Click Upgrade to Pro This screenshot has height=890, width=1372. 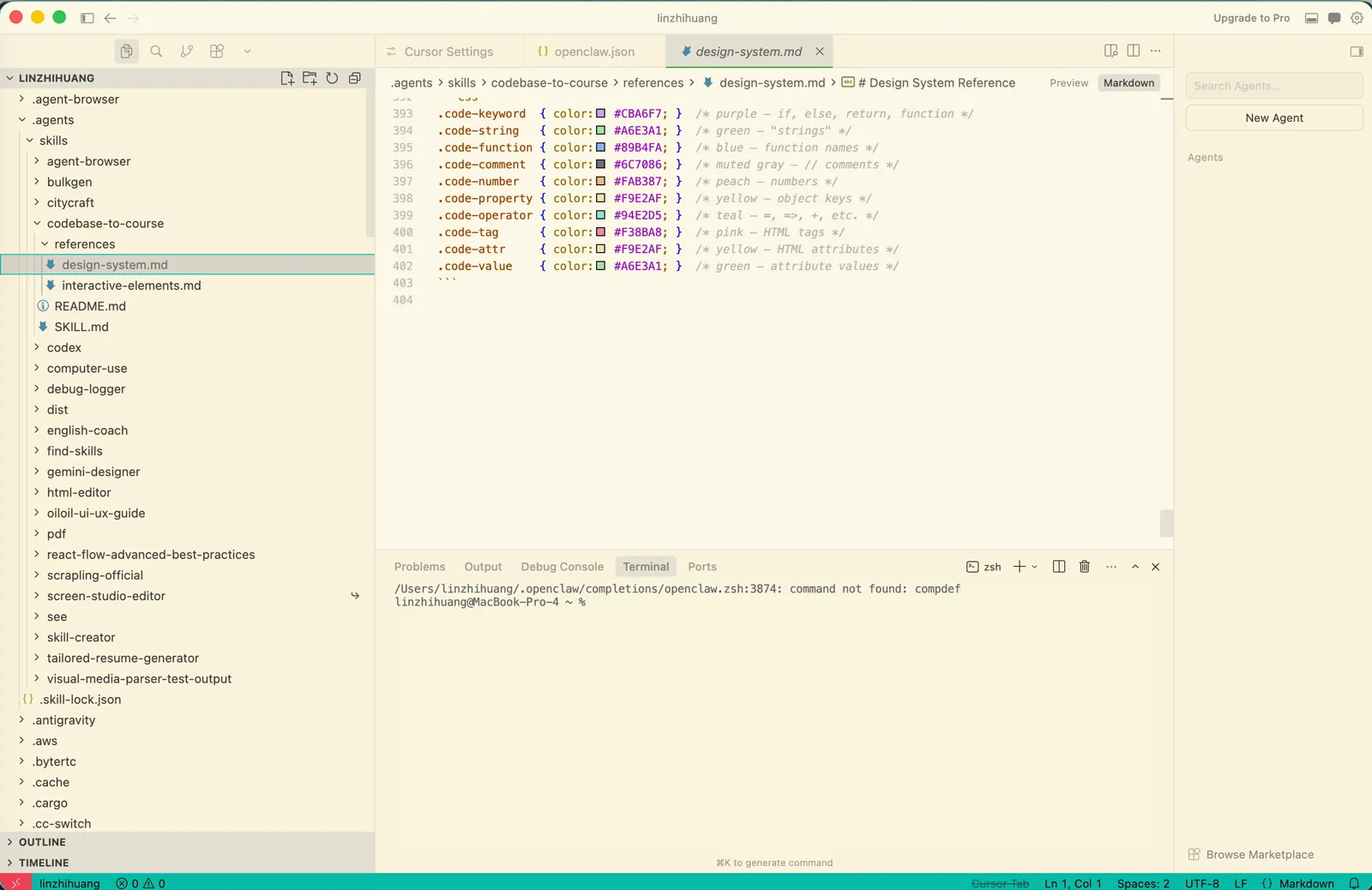pyautogui.click(x=1251, y=18)
